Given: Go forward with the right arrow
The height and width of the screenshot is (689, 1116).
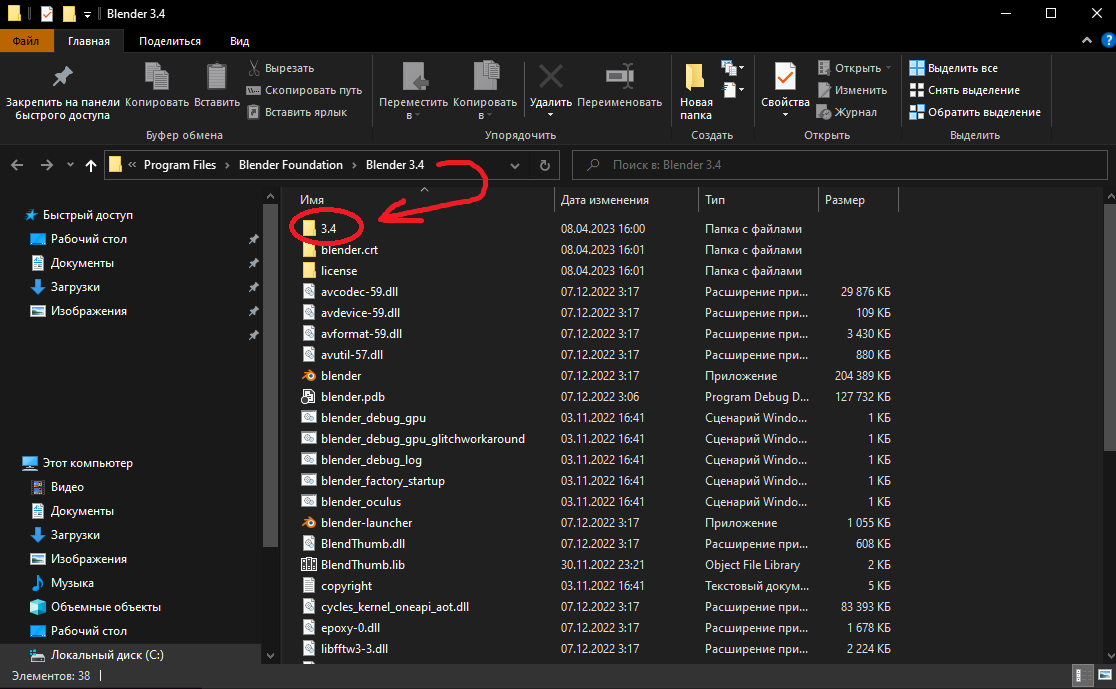Looking at the screenshot, I should pyautogui.click(x=46, y=165).
